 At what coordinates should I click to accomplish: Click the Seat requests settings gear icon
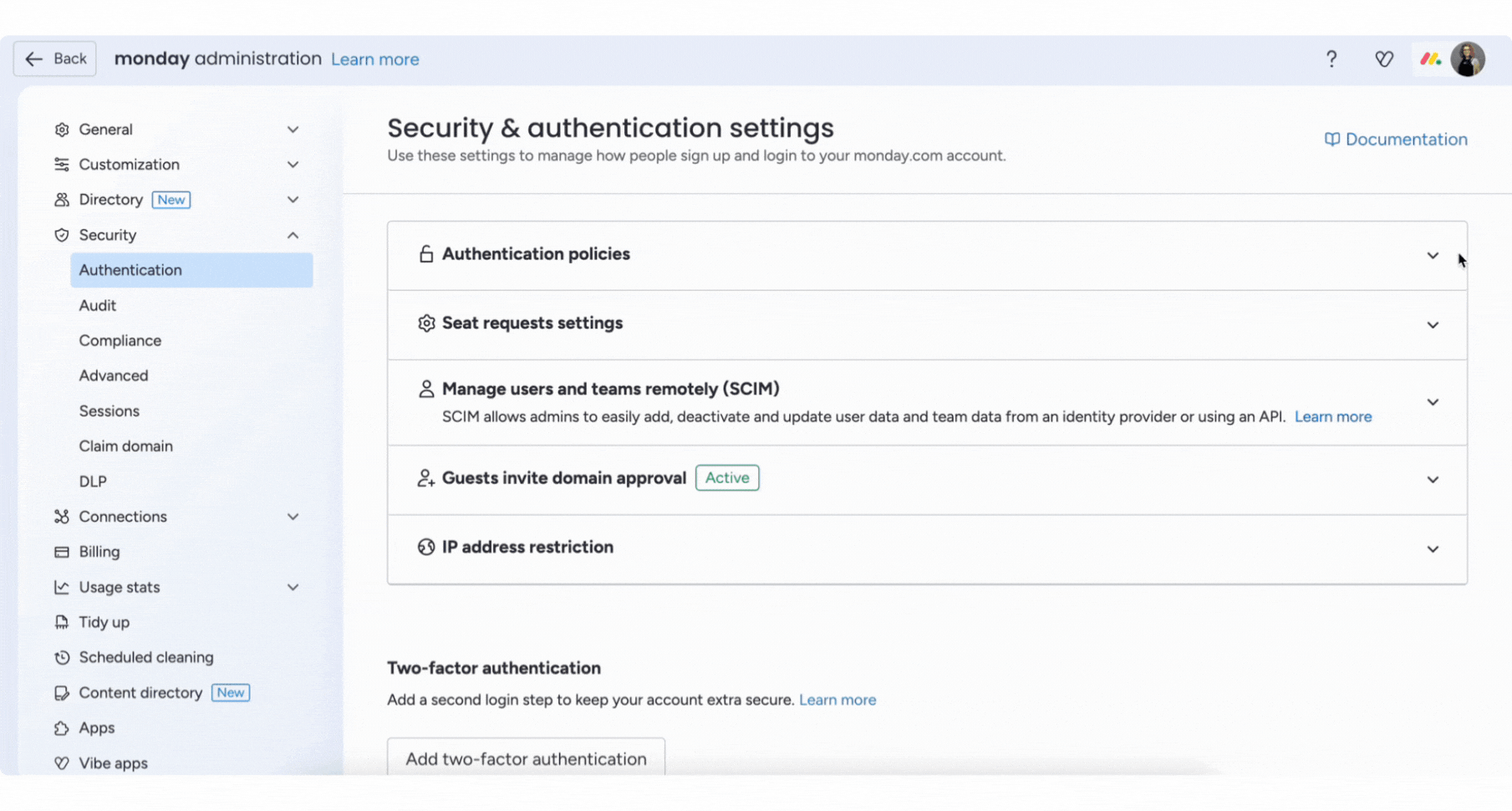coord(426,323)
